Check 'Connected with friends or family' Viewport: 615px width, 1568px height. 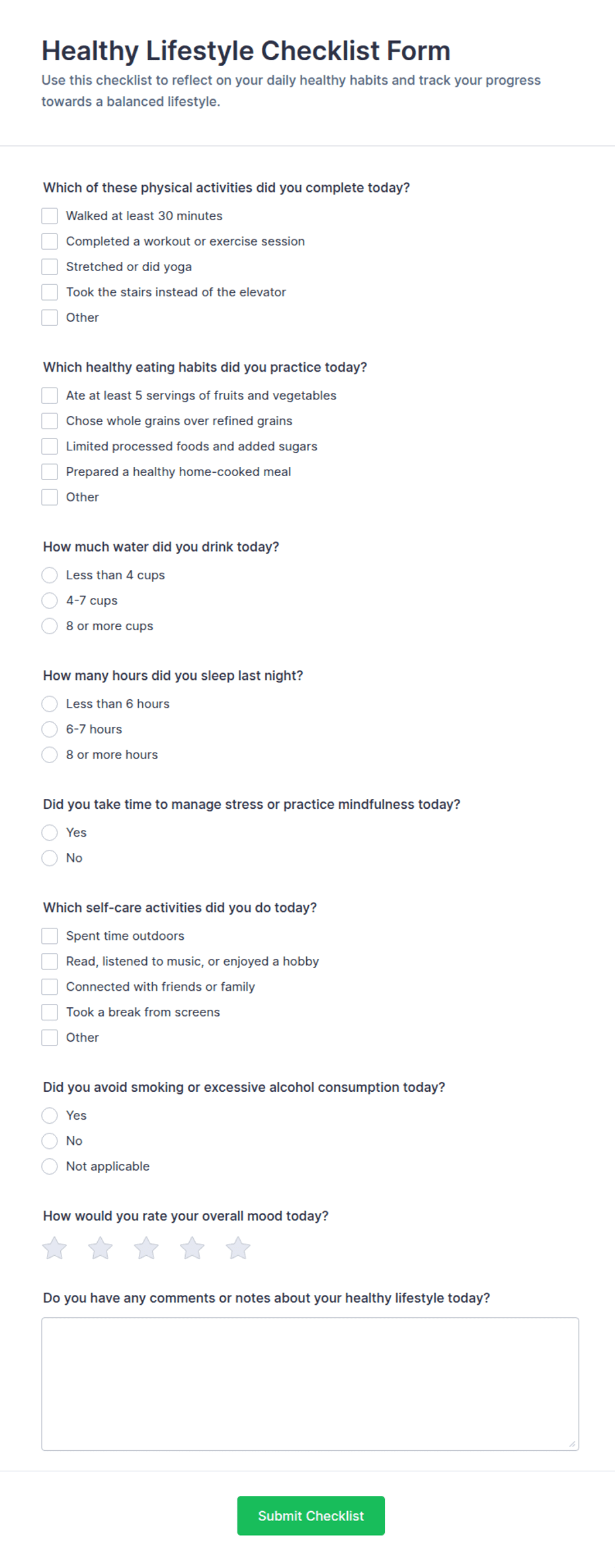coord(50,987)
